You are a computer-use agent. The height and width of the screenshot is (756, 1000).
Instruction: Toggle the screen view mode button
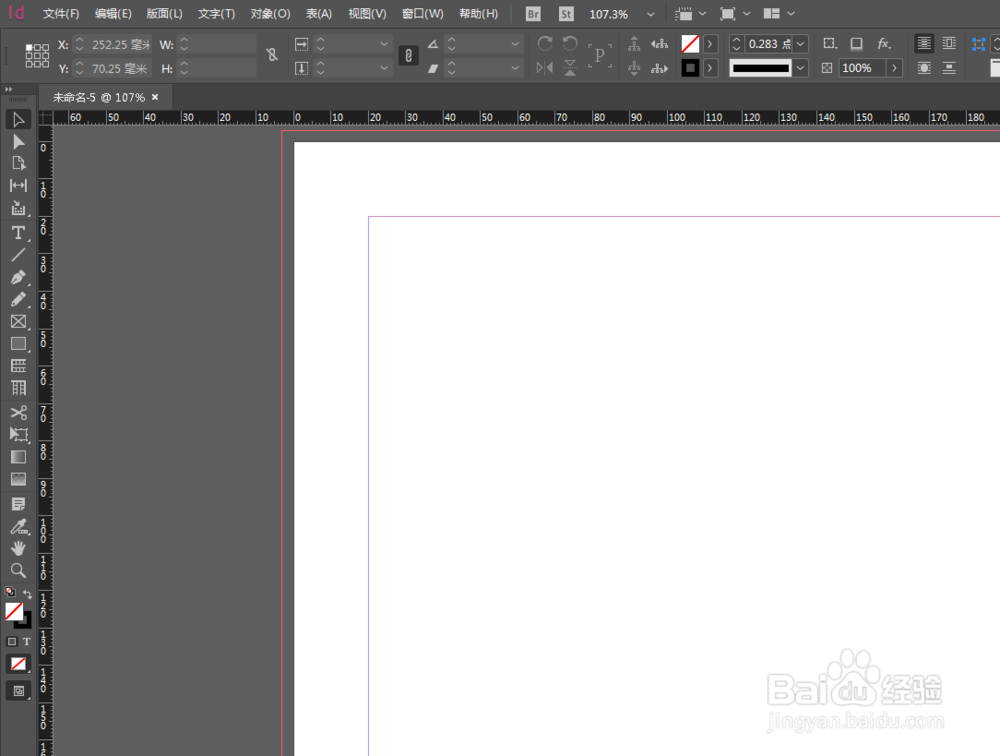pyautogui.click(x=18, y=691)
